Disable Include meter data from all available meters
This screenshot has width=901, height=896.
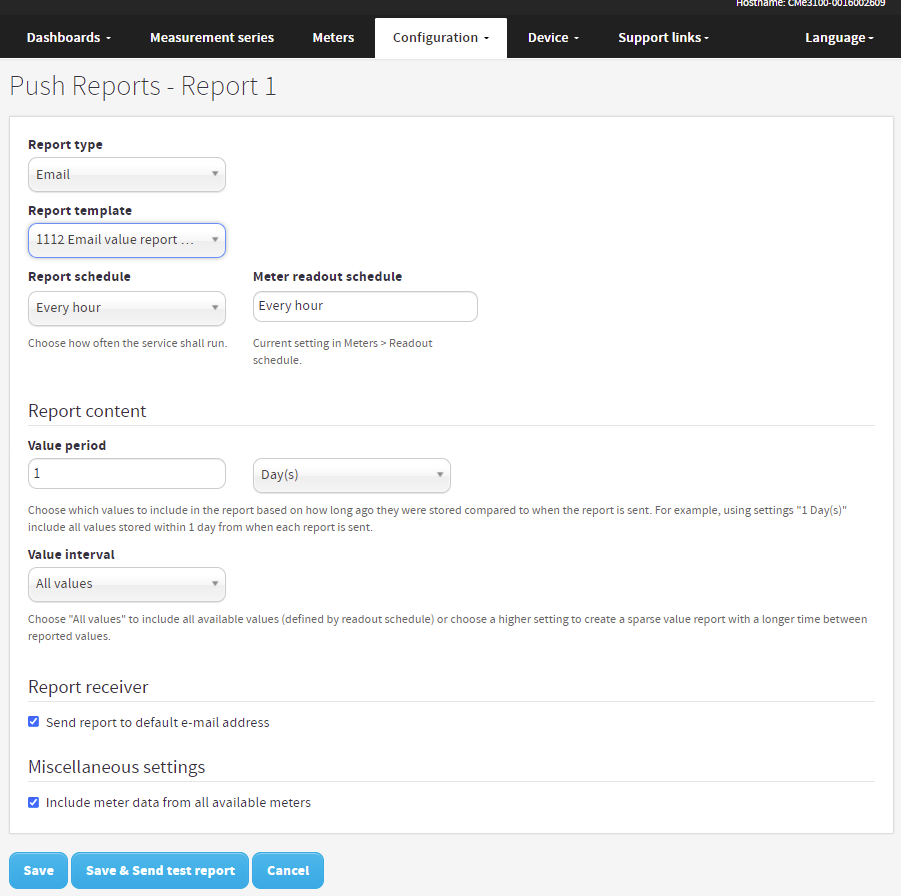33,801
